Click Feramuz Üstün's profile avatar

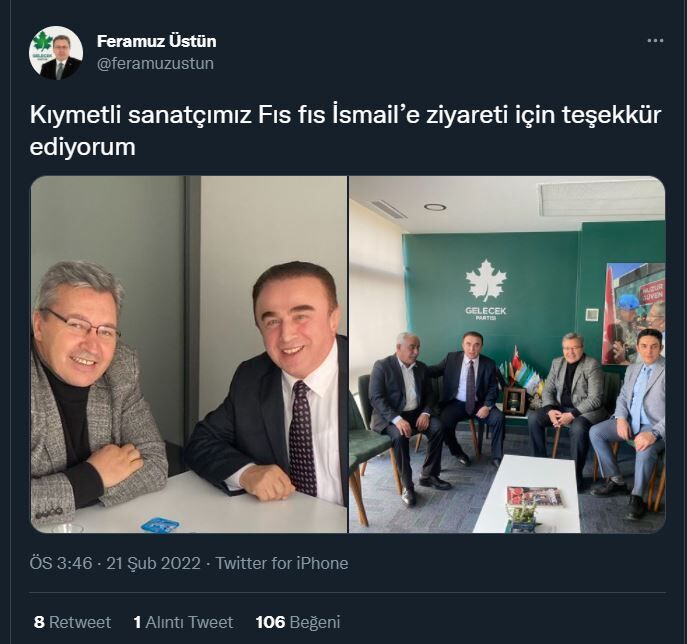56,53
